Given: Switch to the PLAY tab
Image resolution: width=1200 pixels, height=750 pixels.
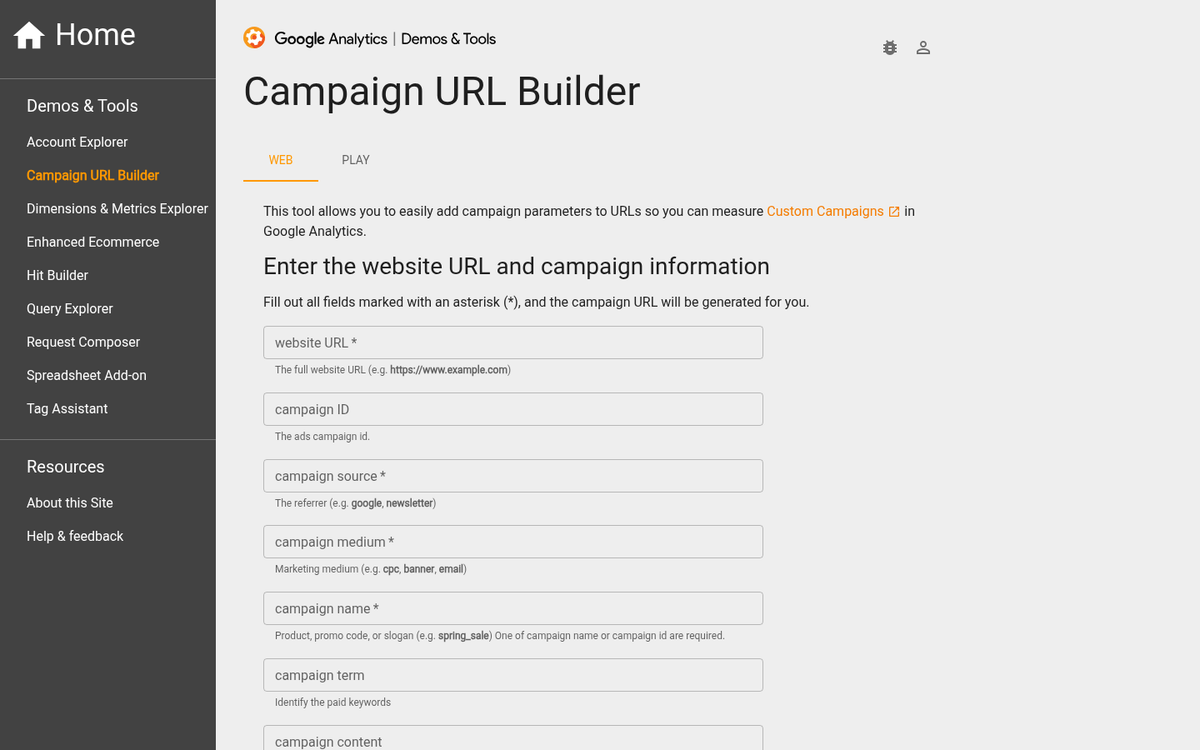Looking at the screenshot, I should (355, 160).
